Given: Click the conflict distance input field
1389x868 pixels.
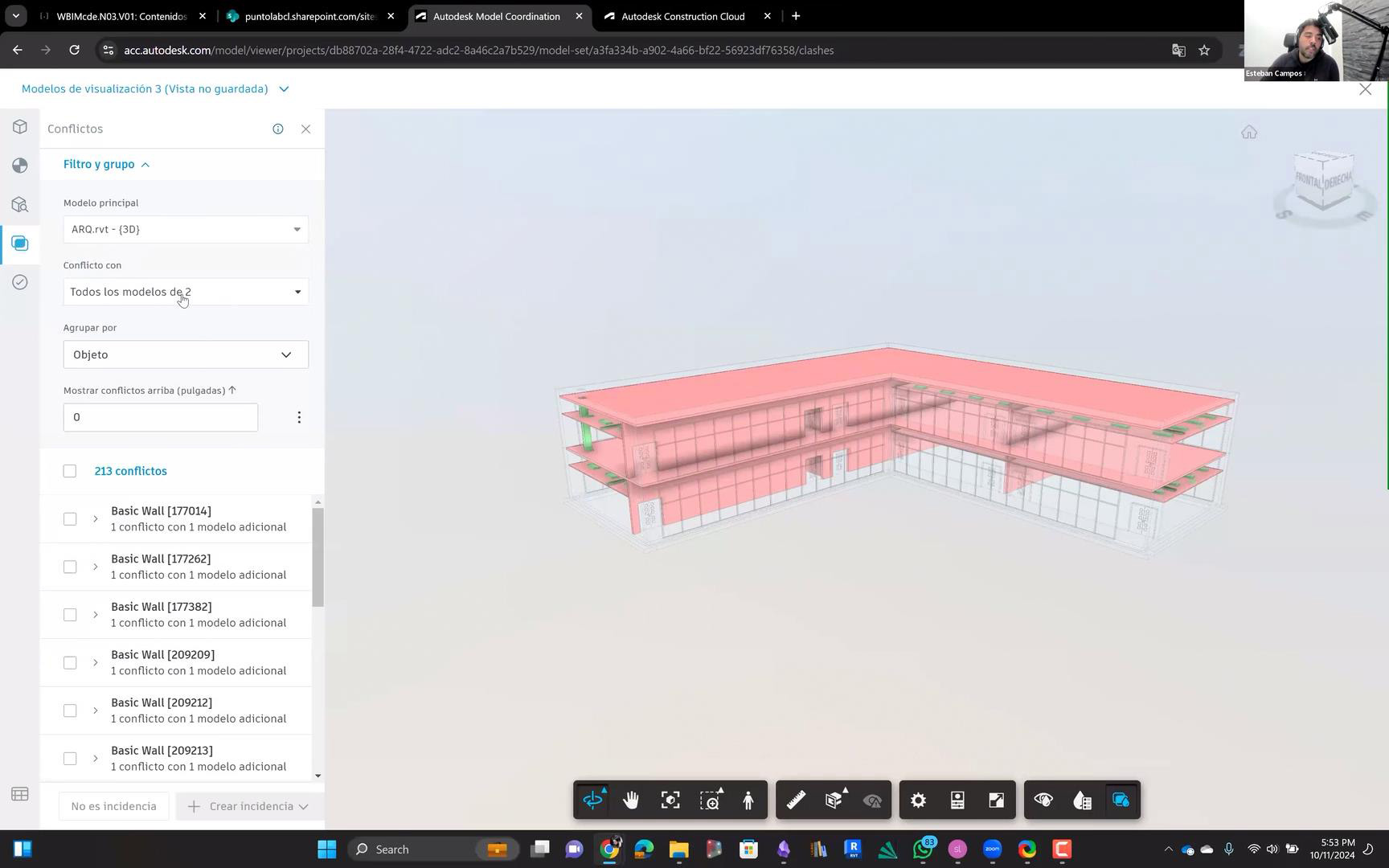Looking at the screenshot, I should tap(161, 417).
